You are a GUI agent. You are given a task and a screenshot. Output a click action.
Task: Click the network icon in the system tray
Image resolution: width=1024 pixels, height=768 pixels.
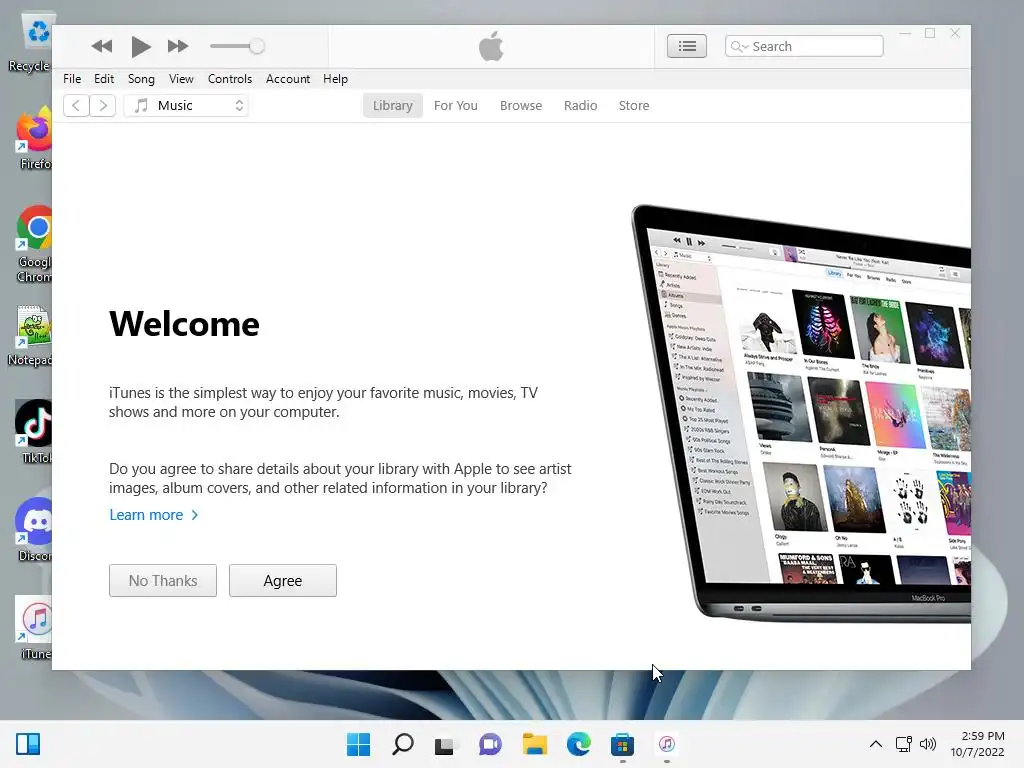pyautogui.click(x=904, y=744)
